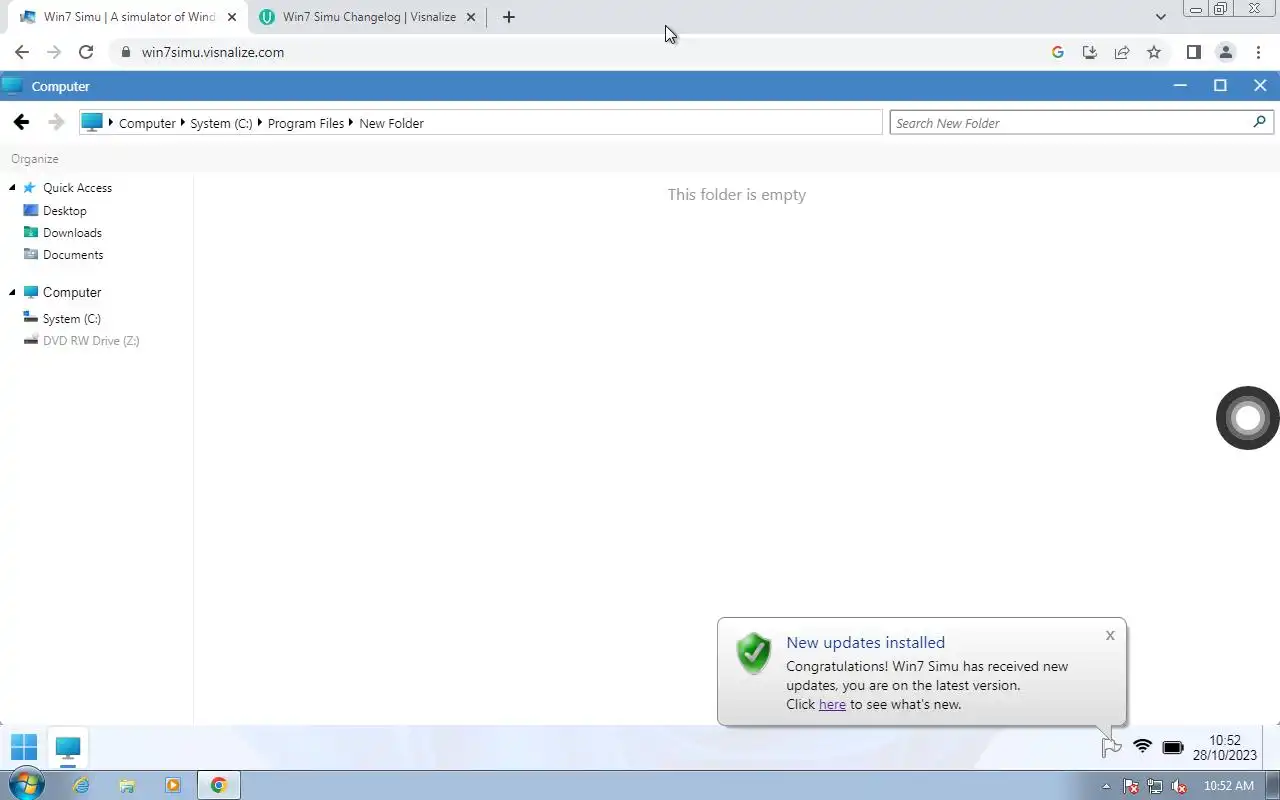Click the Downloads folder icon in sidebar
Viewport: 1280px width, 800px height.
[x=31, y=232]
